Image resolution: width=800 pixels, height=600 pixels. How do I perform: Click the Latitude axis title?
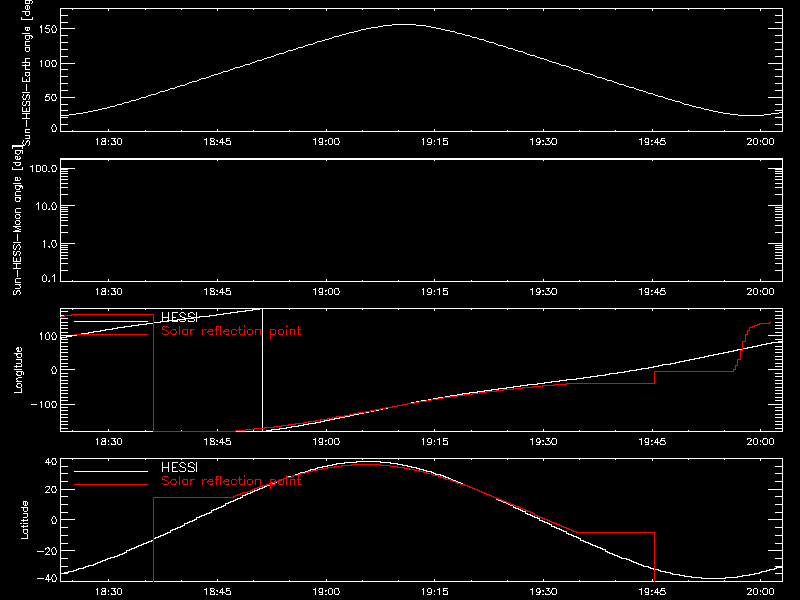[x=24, y=520]
